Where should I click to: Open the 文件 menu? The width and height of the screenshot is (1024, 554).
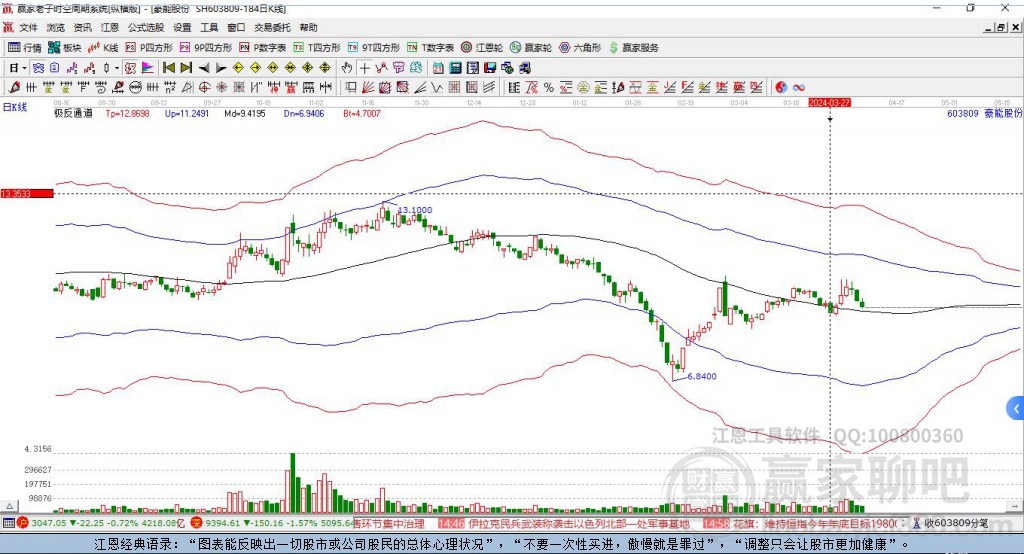(x=28, y=27)
